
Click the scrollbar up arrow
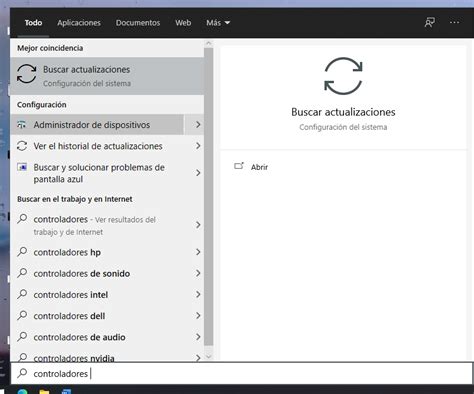pos(209,43)
